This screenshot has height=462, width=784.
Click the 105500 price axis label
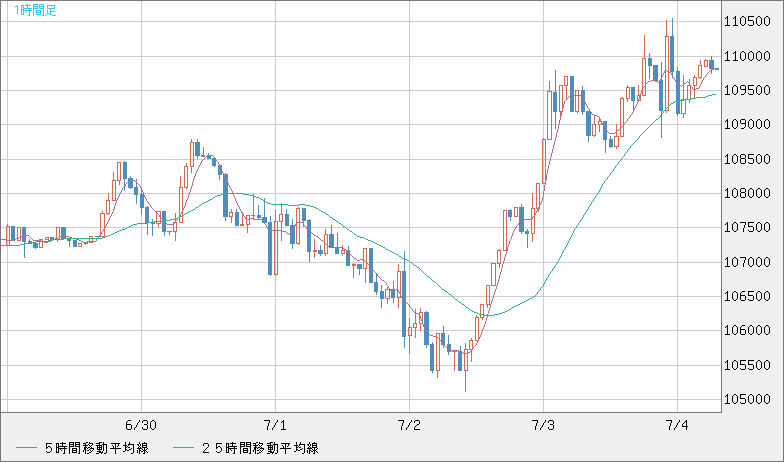(747, 366)
